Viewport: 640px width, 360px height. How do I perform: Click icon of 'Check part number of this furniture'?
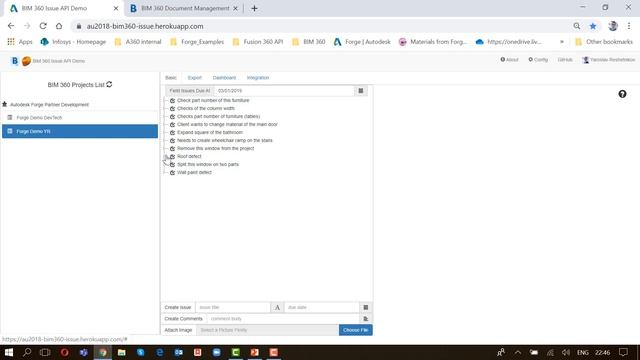point(172,100)
